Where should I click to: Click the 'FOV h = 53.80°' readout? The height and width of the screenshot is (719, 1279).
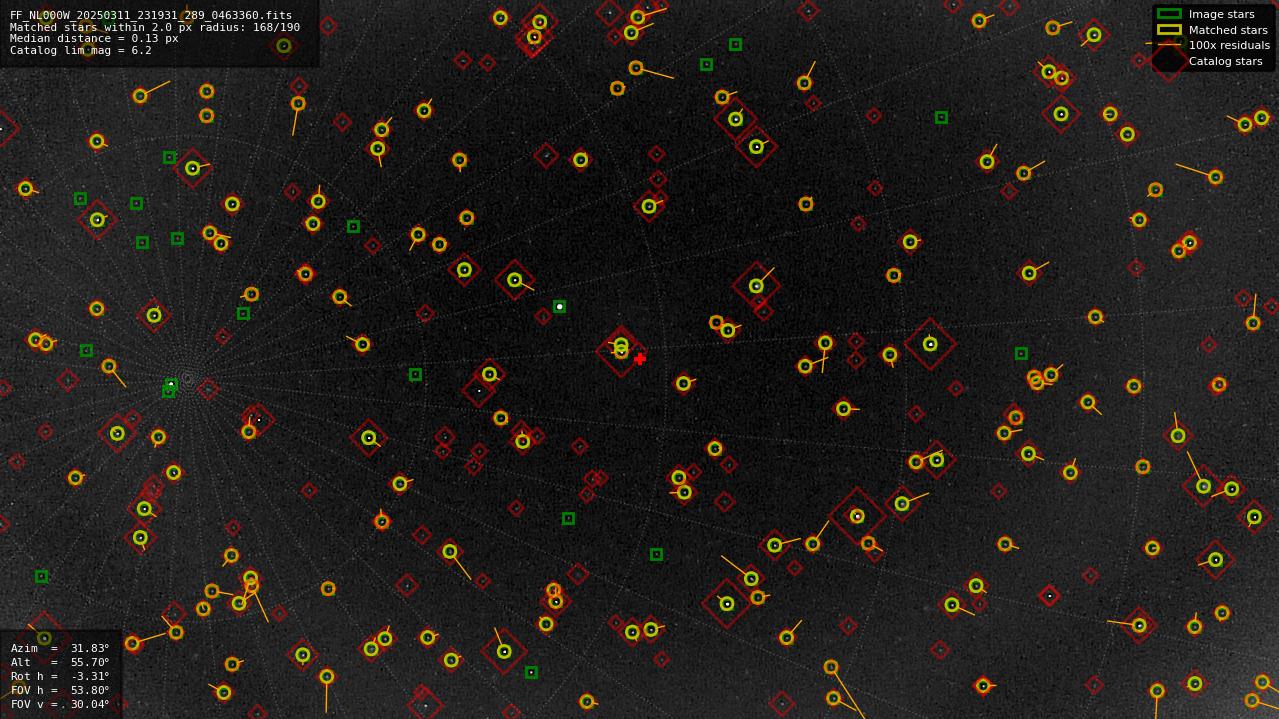tap(60, 690)
